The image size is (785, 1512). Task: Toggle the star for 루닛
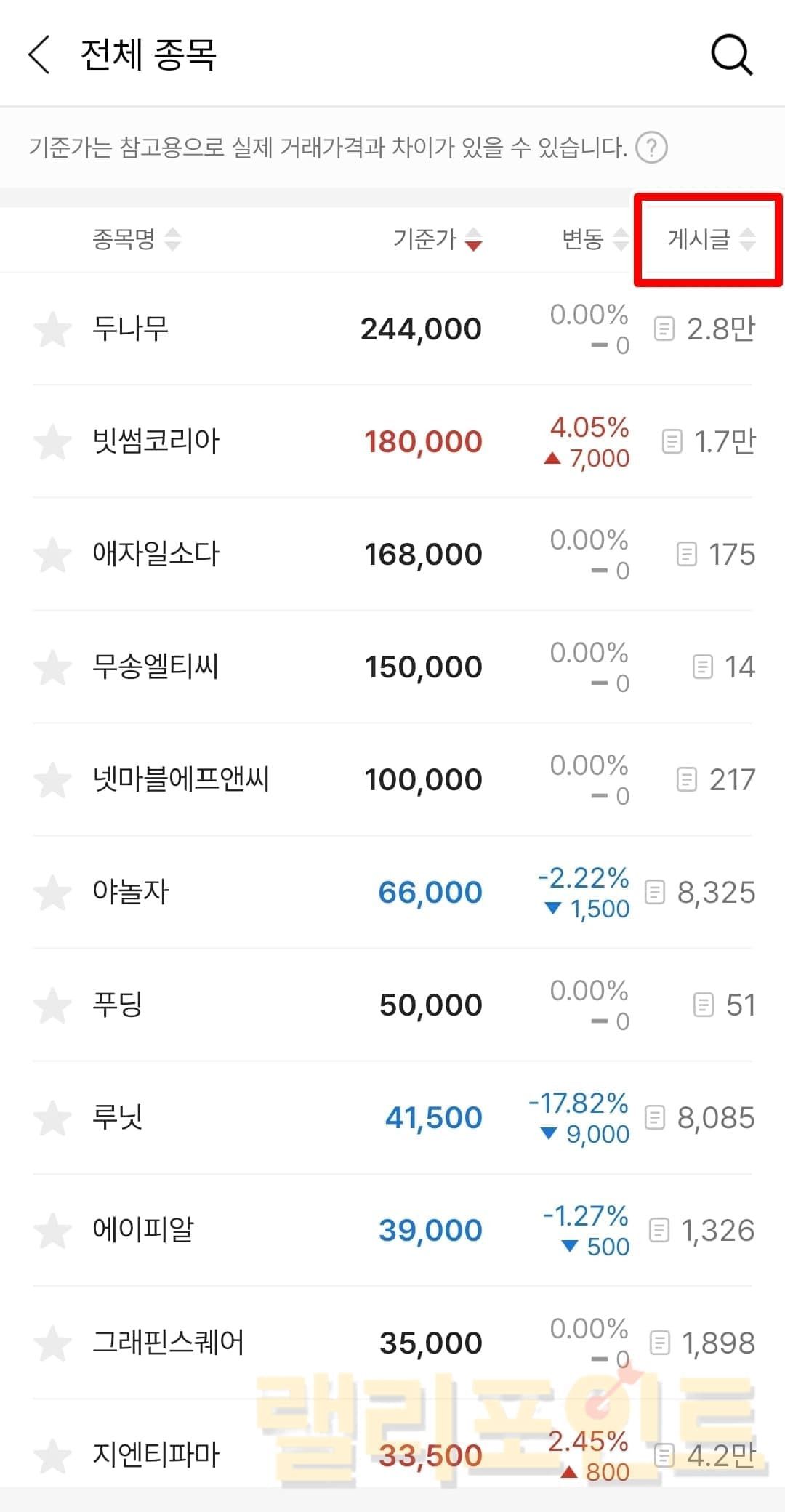coord(53,1118)
